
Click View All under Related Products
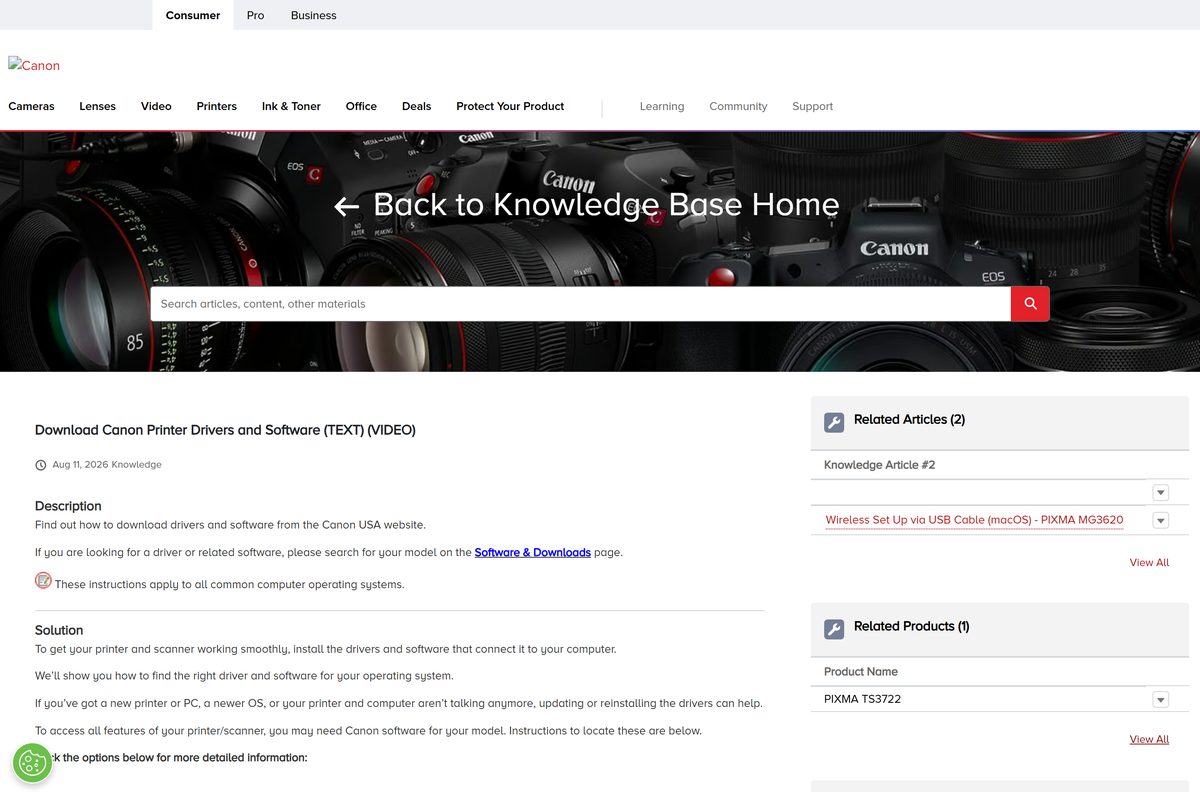point(1149,739)
